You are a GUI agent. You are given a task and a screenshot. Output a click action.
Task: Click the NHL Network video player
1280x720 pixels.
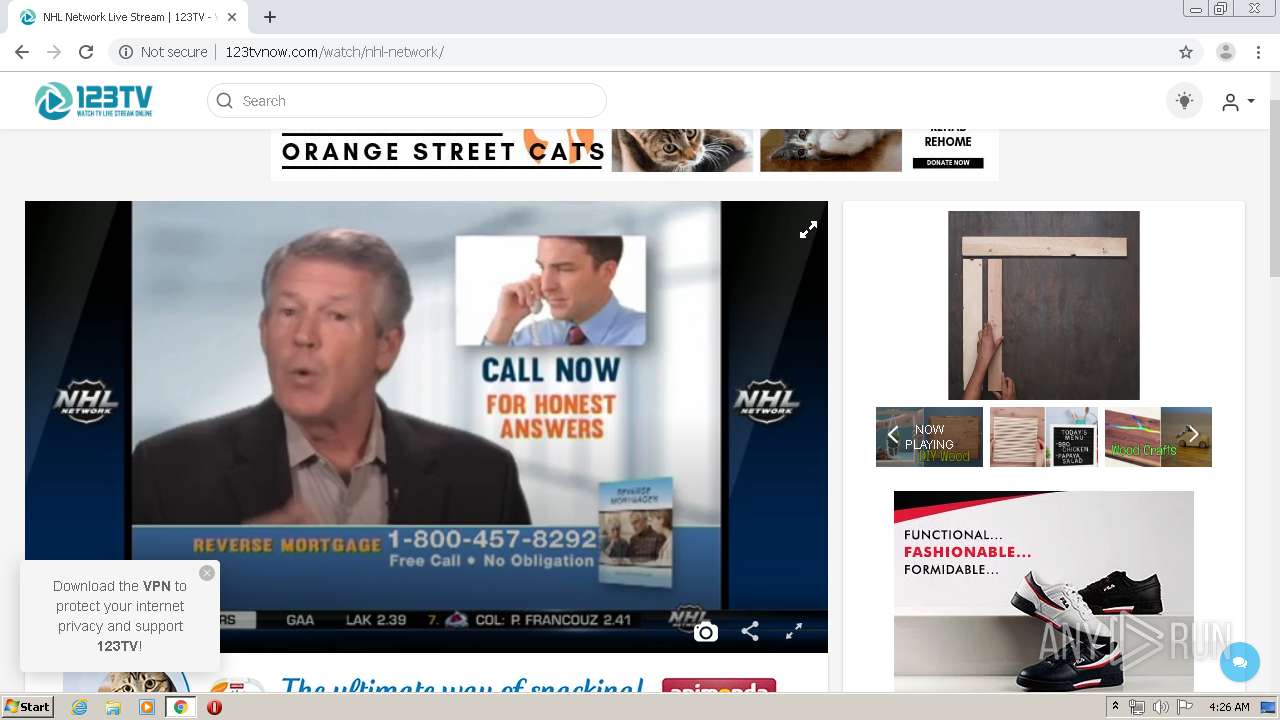click(x=426, y=427)
